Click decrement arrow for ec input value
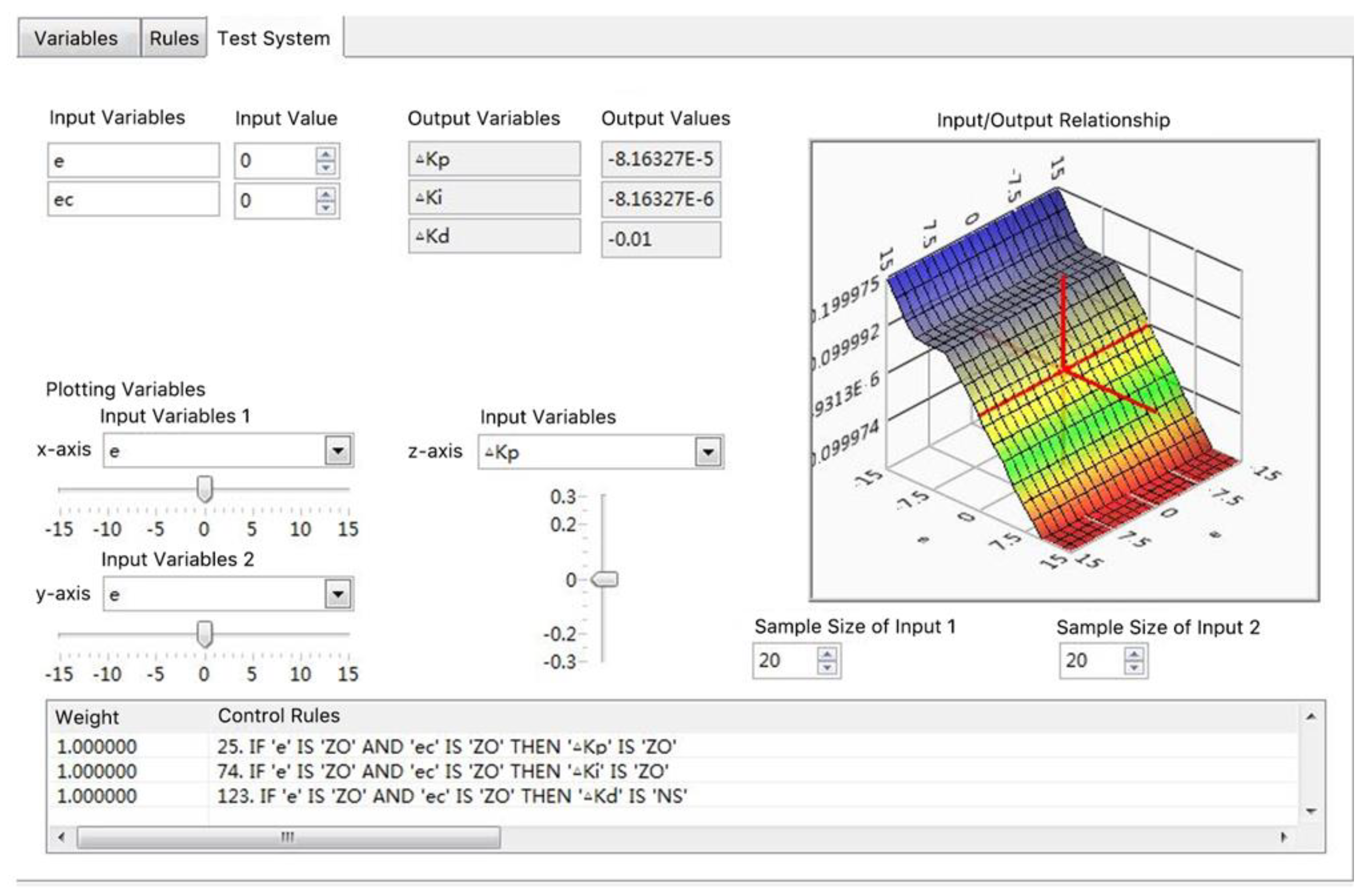Viewport: 1368px width, 896px height. (x=326, y=207)
